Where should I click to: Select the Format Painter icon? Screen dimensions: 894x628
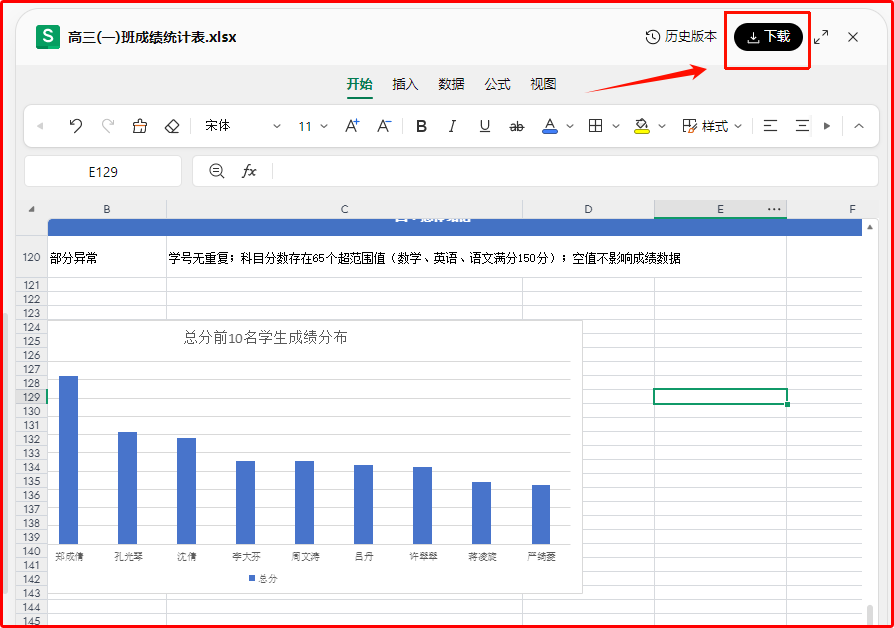point(139,126)
